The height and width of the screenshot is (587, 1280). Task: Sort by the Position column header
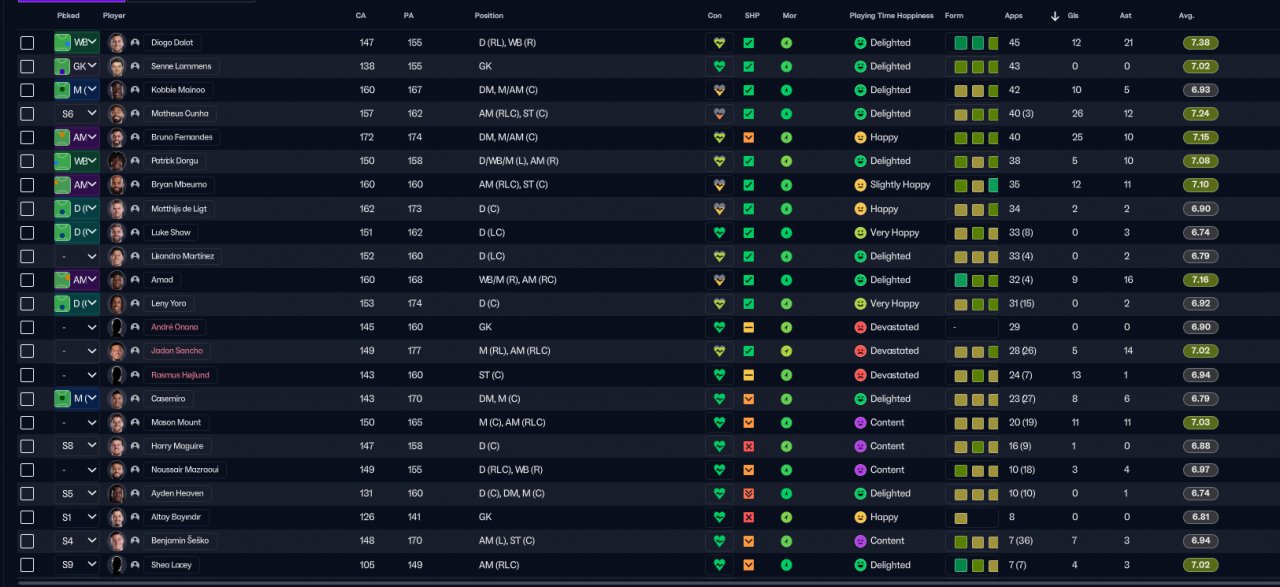pos(489,16)
